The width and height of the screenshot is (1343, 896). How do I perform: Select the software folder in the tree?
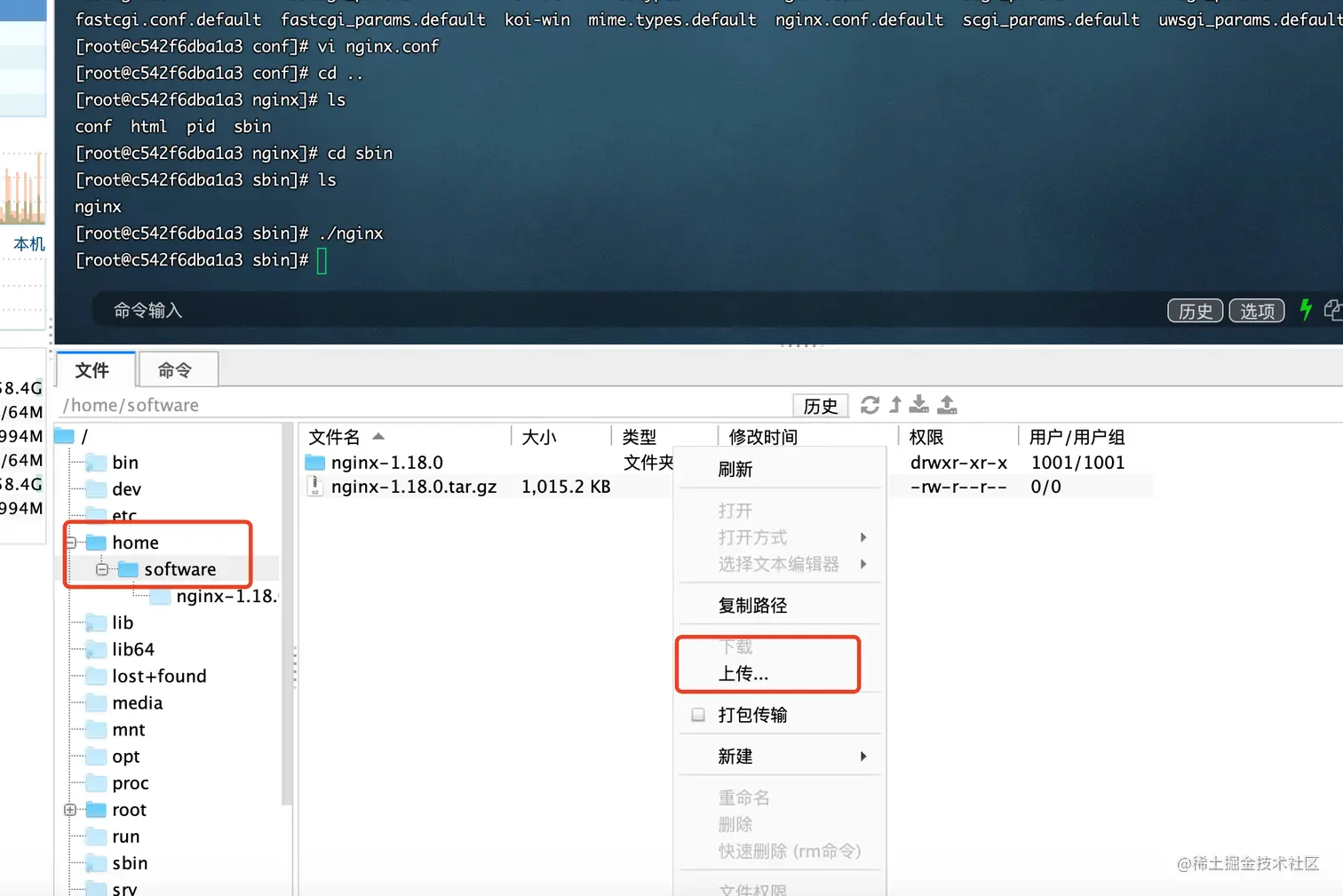180,569
